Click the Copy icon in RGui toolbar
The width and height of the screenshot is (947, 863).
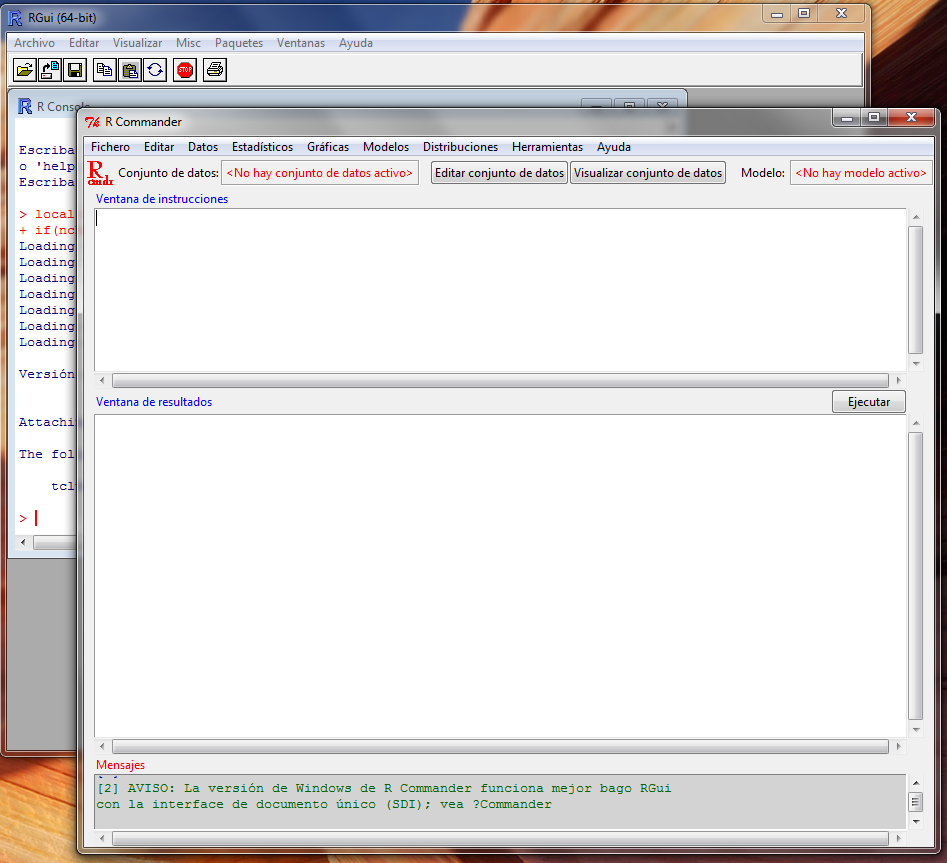click(x=104, y=70)
